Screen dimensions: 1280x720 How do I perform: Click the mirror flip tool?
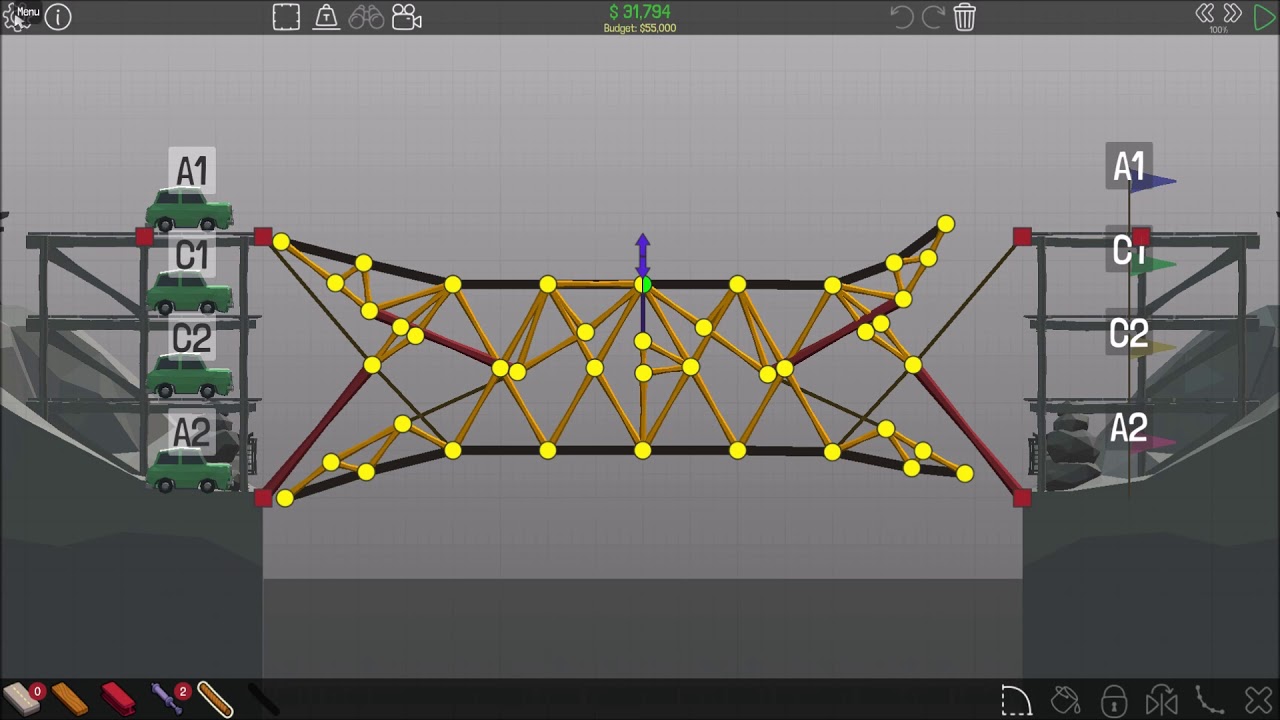tap(1162, 700)
